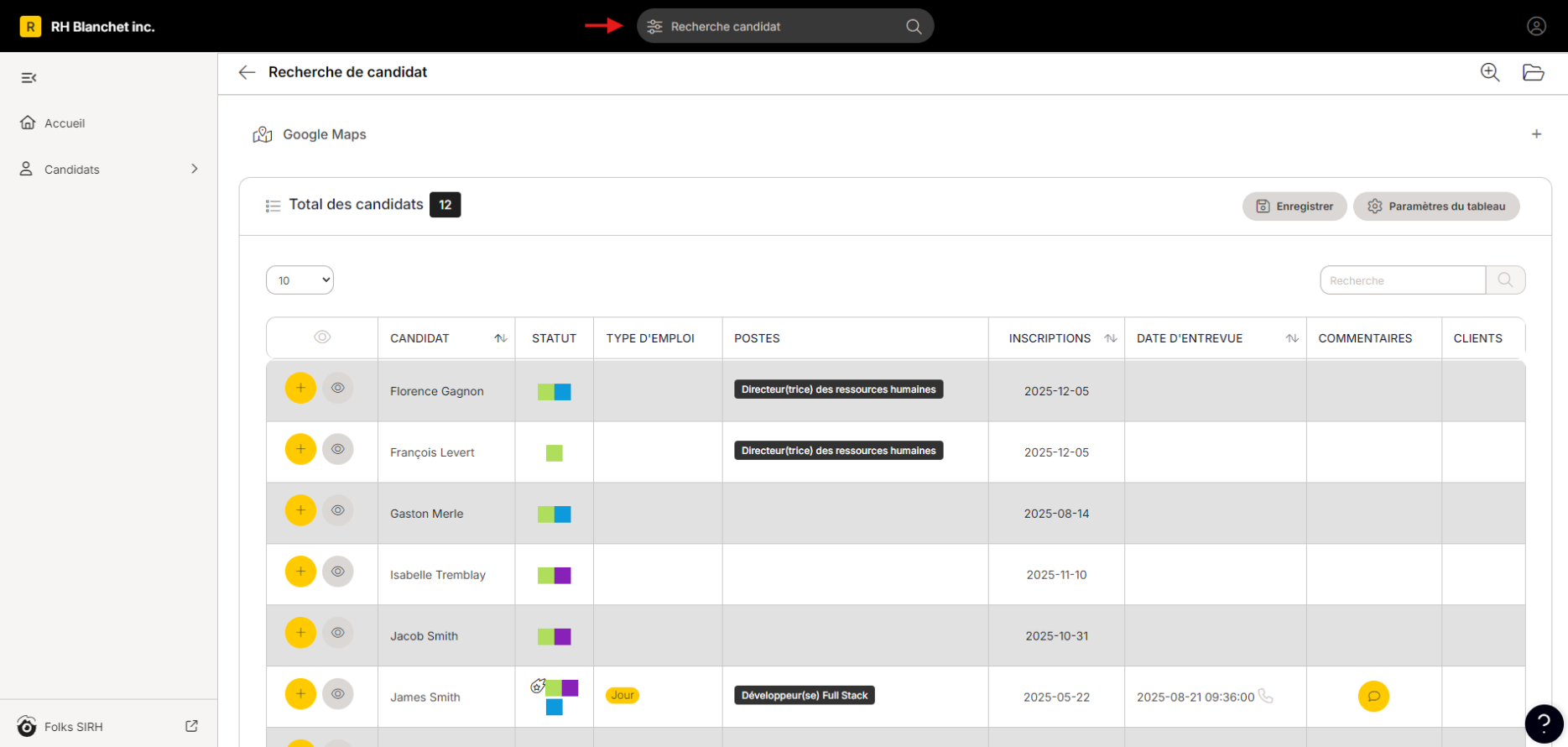This screenshot has width=1568, height=747.
Task: Expand the Candidats menu chevron
Action: tap(195, 169)
